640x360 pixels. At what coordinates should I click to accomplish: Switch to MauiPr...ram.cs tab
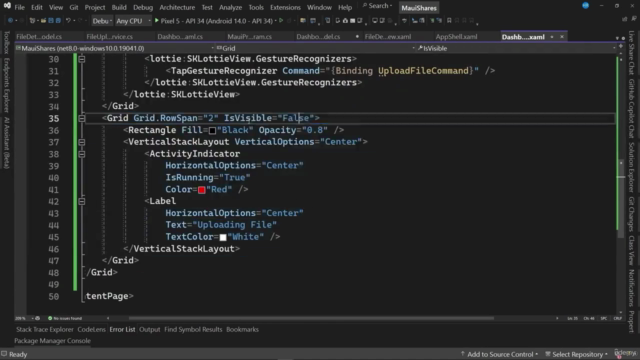click(x=249, y=37)
